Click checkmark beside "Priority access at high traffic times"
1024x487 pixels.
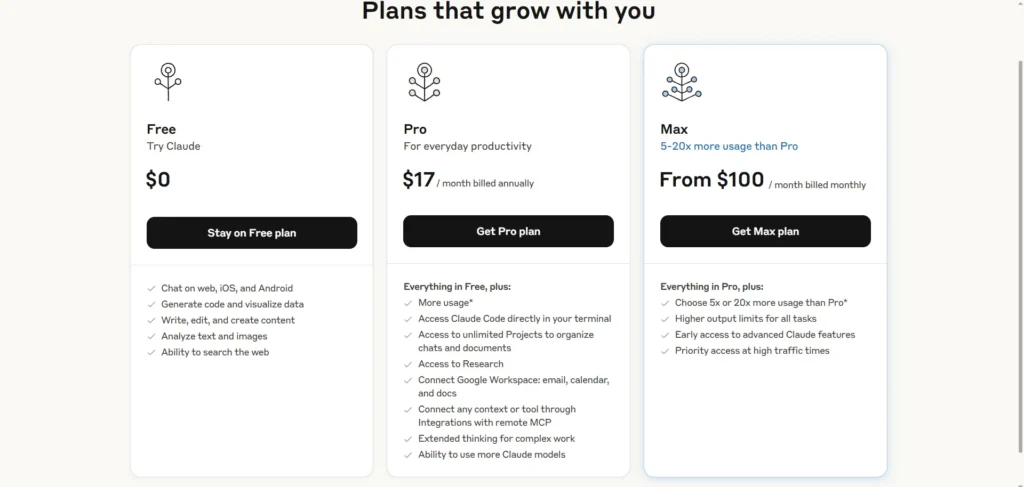pyautogui.click(x=665, y=351)
